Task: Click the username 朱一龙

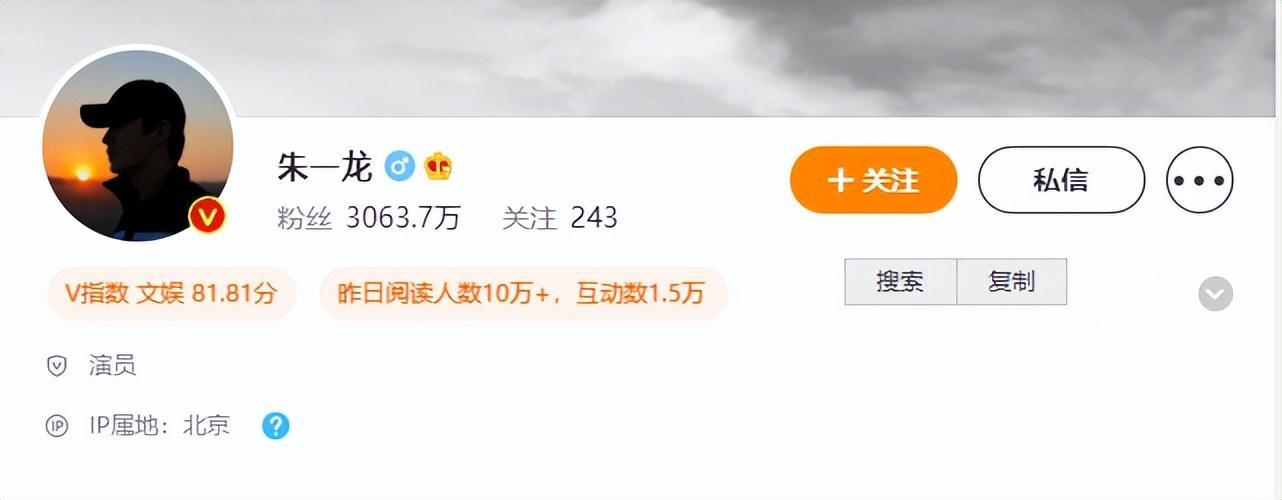Action: [325, 167]
